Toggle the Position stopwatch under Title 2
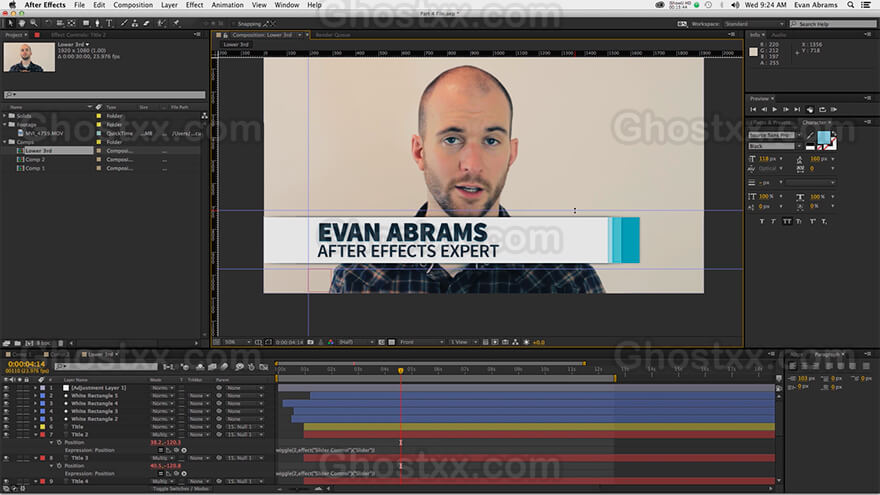 59,442
